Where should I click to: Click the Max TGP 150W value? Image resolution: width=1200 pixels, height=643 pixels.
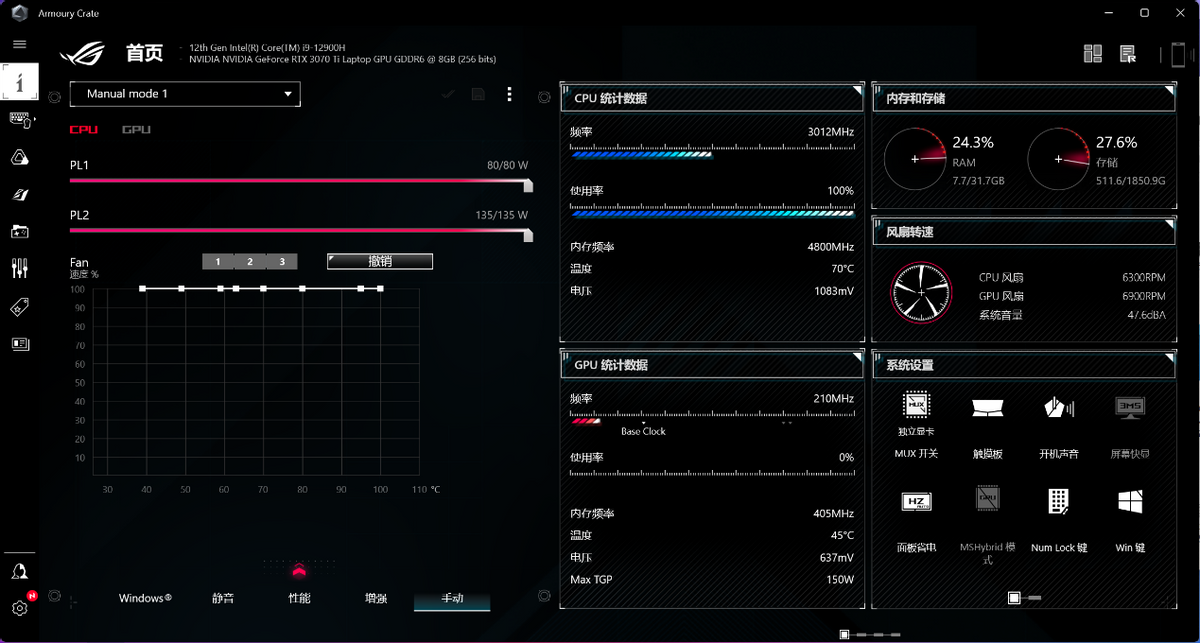[839, 580]
